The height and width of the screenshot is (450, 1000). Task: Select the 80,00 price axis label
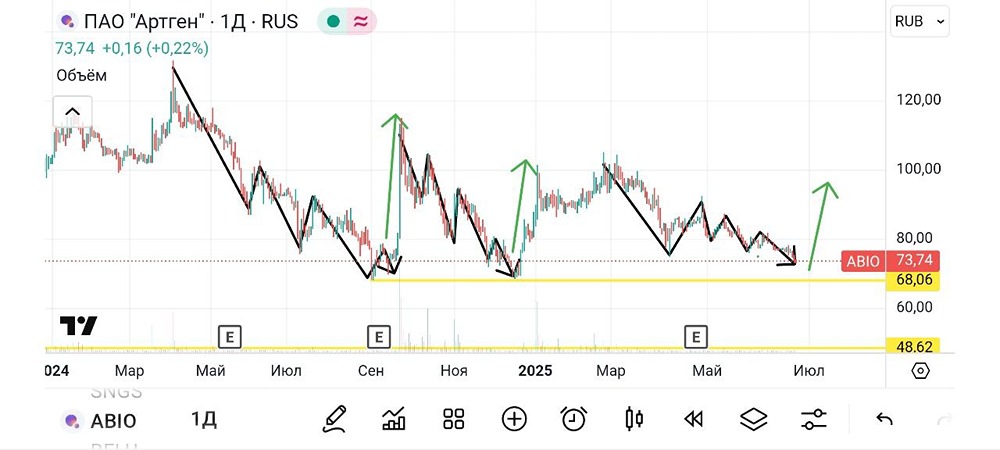[914, 238]
